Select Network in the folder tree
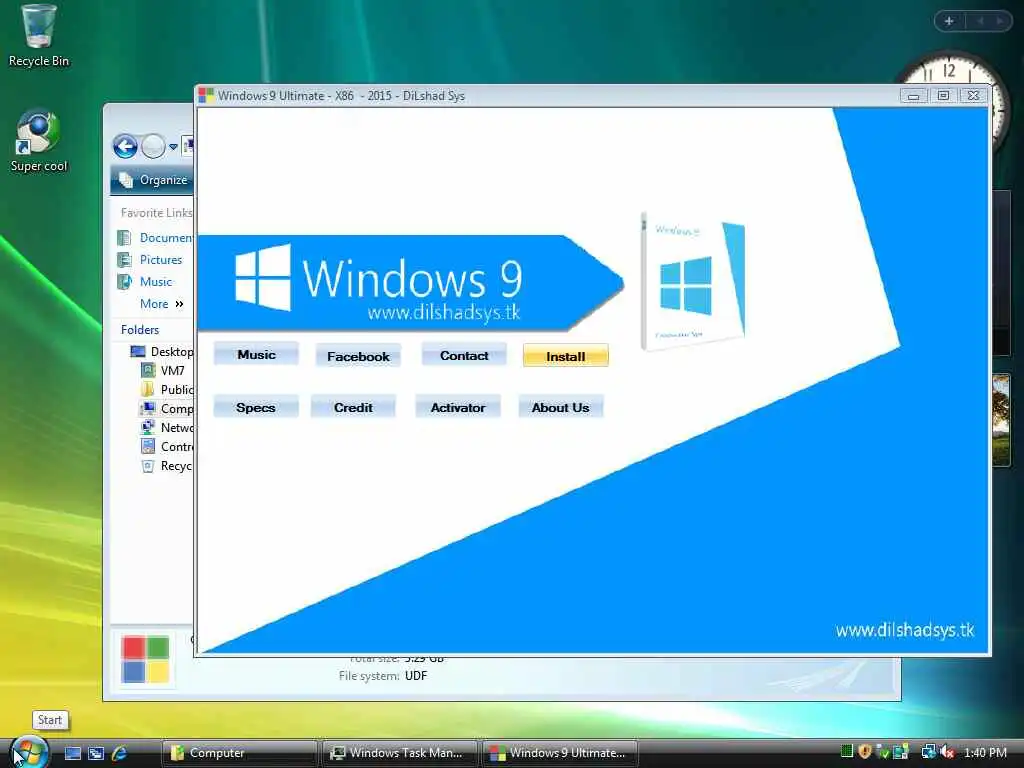 pyautogui.click(x=167, y=427)
